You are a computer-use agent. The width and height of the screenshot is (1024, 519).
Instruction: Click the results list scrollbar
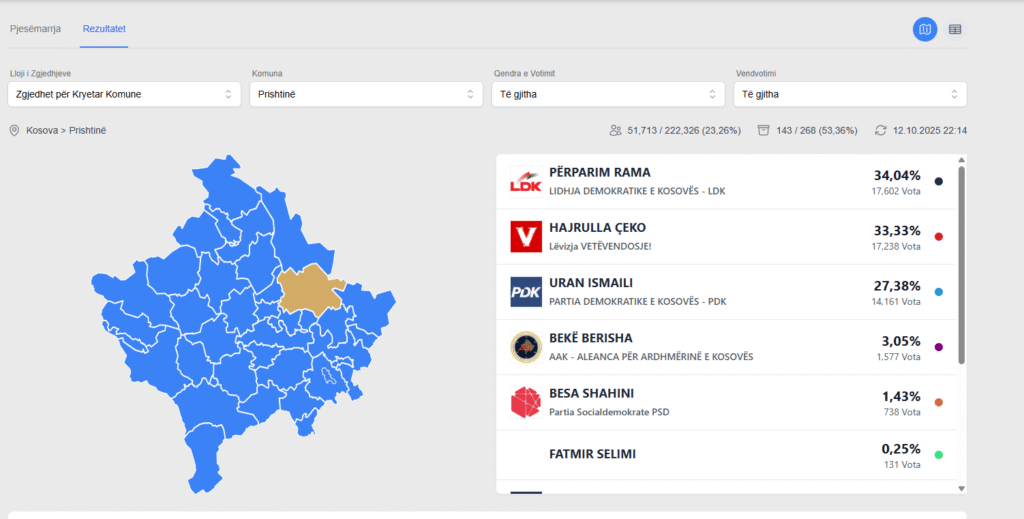[962, 265]
